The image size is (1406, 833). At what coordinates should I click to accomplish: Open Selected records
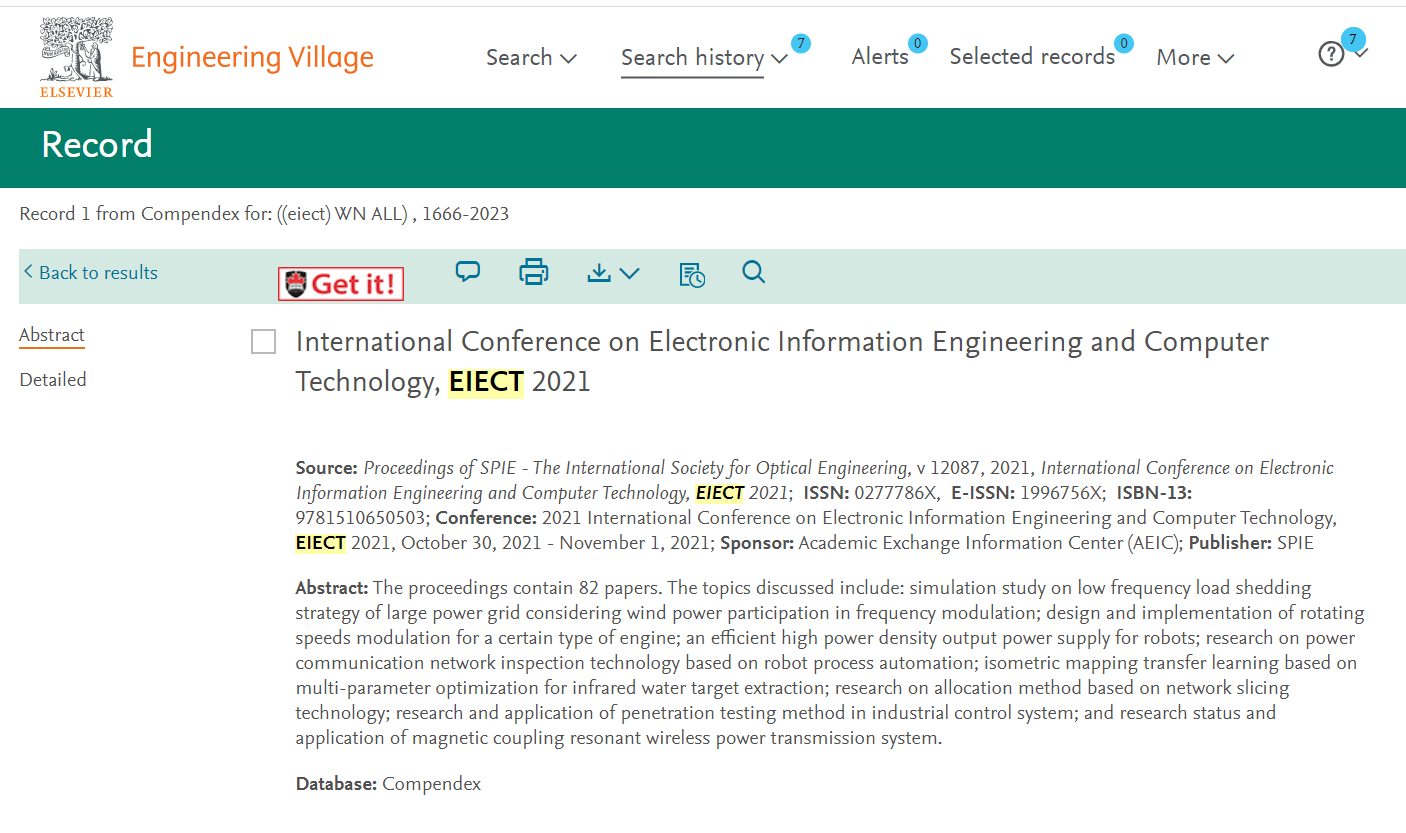pos(1032,57)
